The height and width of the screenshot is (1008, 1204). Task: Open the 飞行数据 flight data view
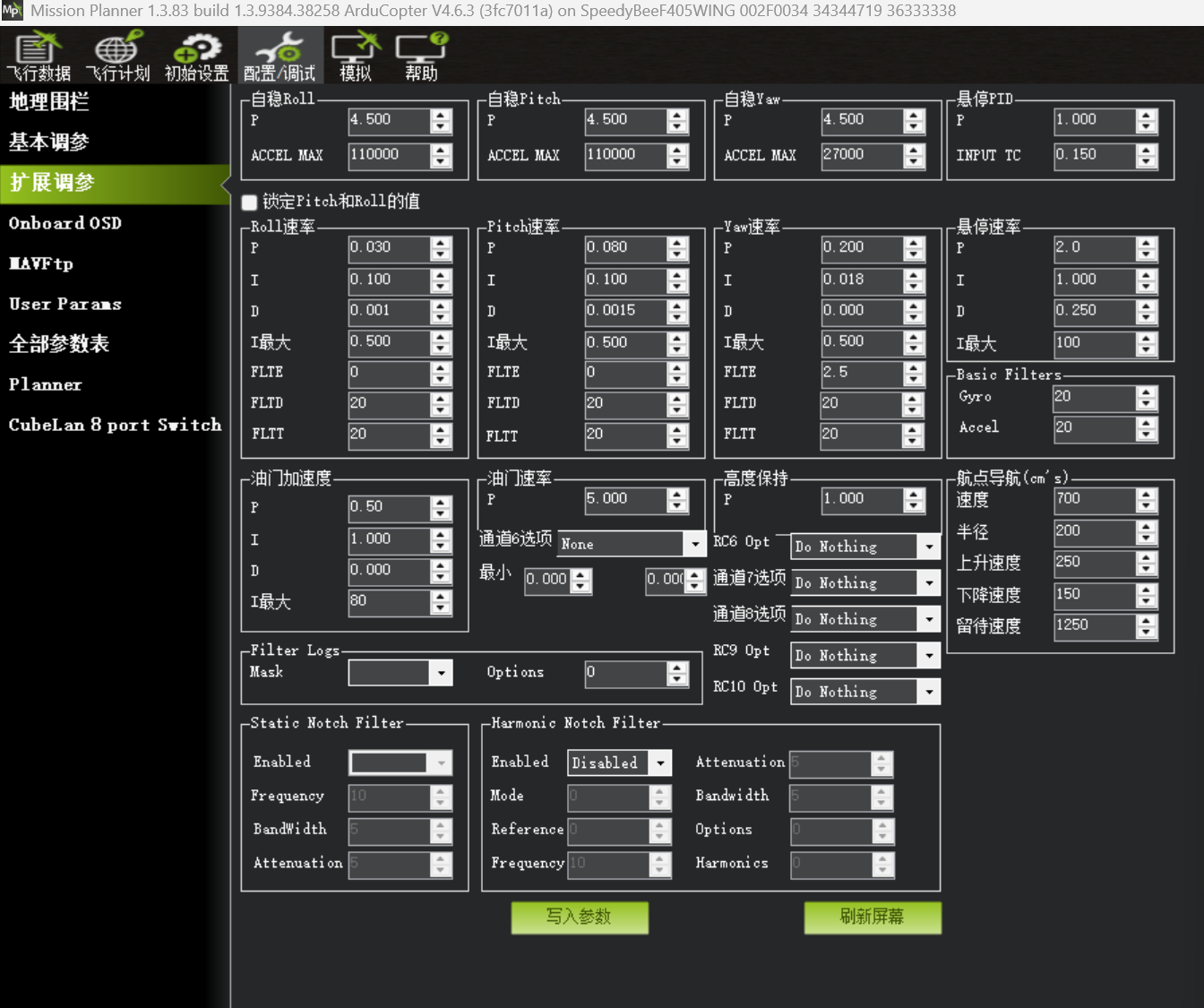point(39,56)
